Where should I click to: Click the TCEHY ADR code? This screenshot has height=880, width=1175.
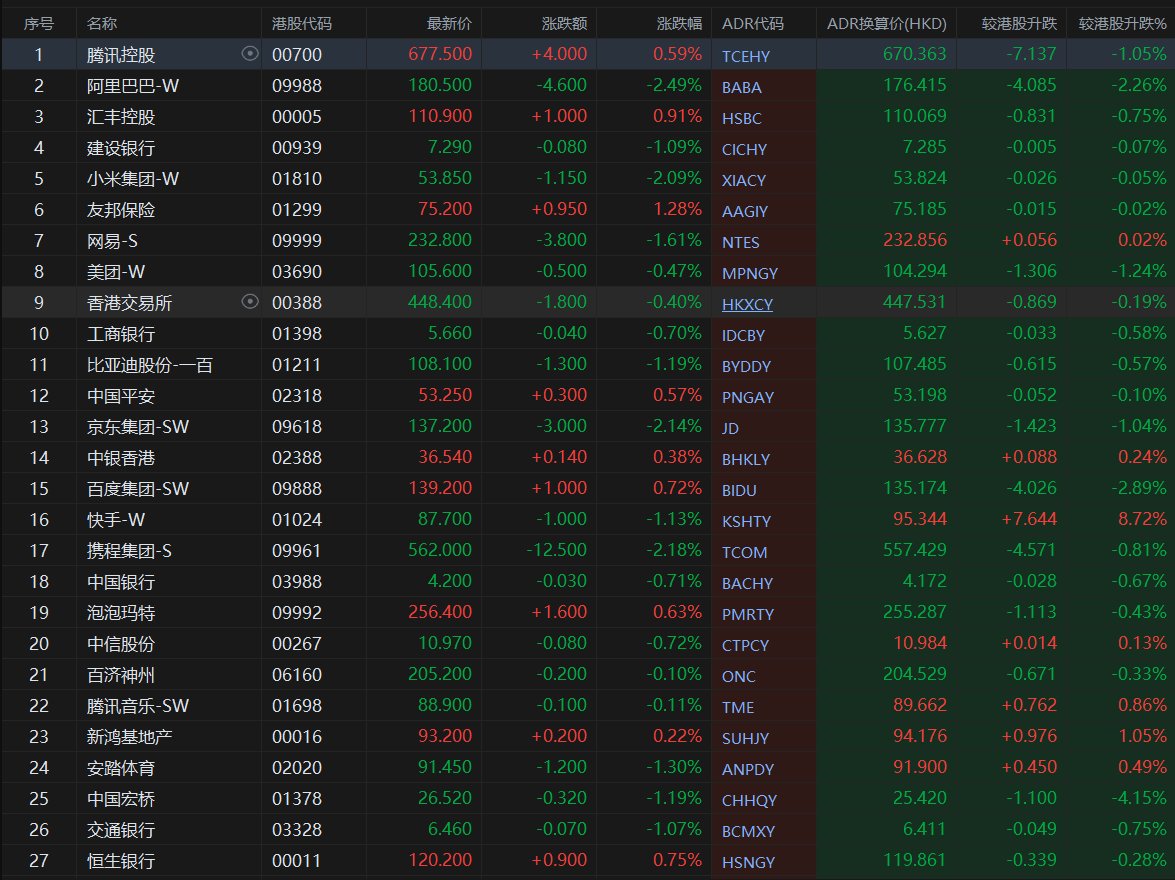[x=746, y=56]
